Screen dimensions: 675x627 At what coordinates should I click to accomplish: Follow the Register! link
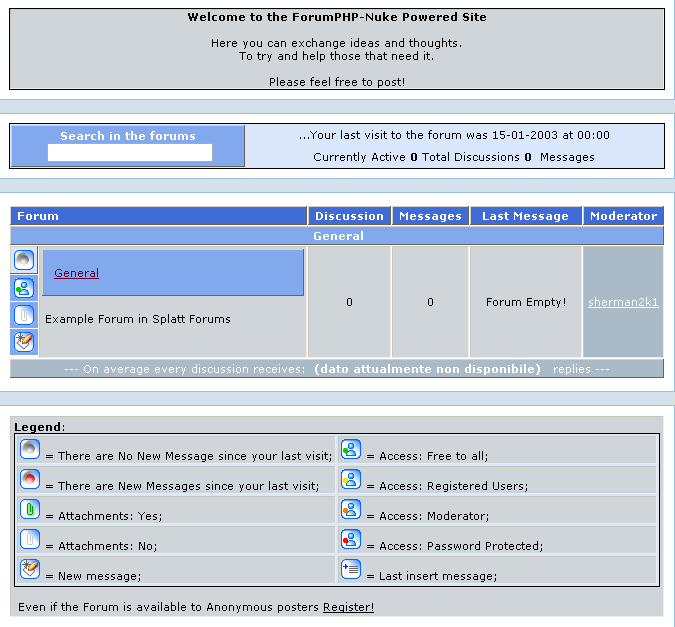tap(348, 607)
